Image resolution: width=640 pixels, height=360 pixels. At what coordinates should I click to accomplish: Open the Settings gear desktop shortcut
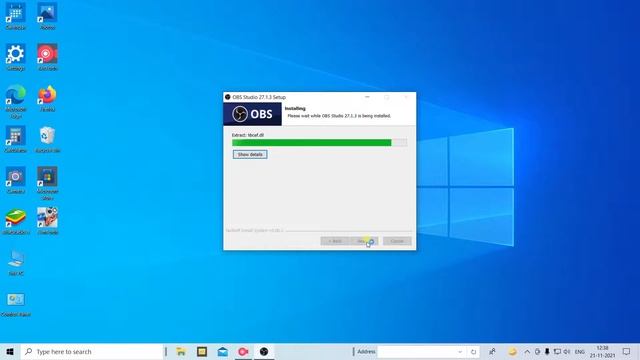pos(16,57)
